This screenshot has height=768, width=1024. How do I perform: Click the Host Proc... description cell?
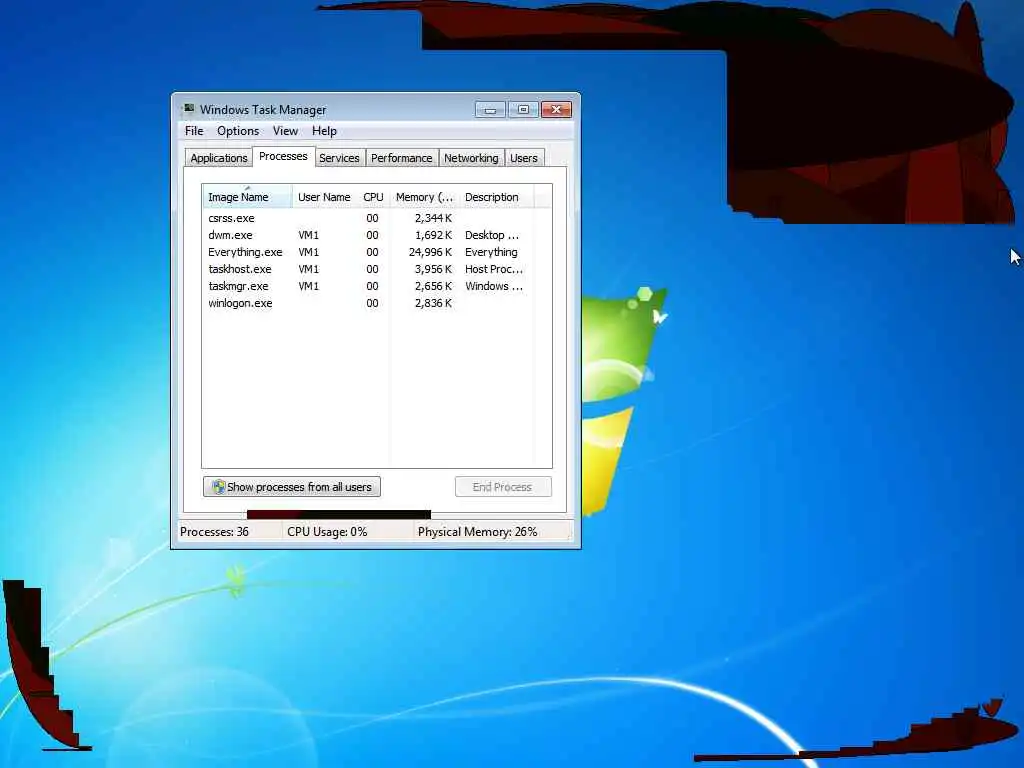click(x=494, y=269)
